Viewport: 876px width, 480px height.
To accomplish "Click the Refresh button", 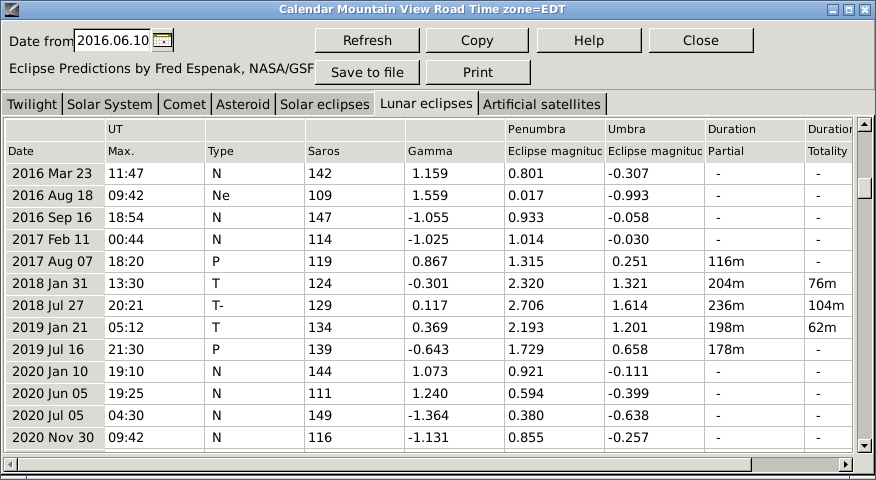I will coord(367,40).
